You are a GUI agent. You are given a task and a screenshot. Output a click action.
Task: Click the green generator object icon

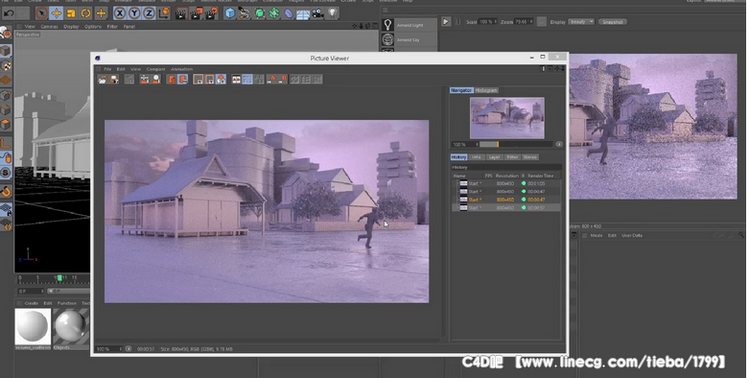coord(259,13)
